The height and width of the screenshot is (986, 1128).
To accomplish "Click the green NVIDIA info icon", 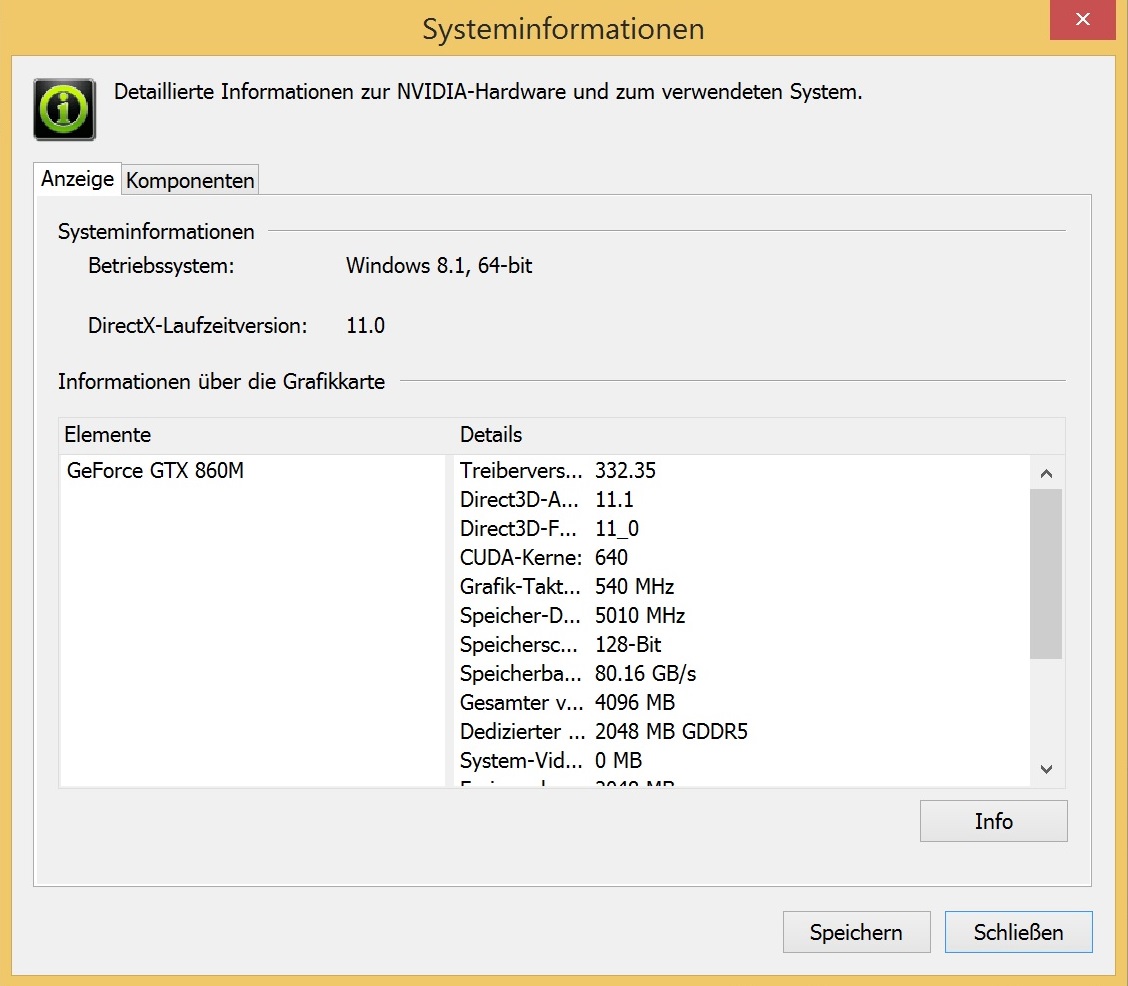I will click(x=64, y=109).
